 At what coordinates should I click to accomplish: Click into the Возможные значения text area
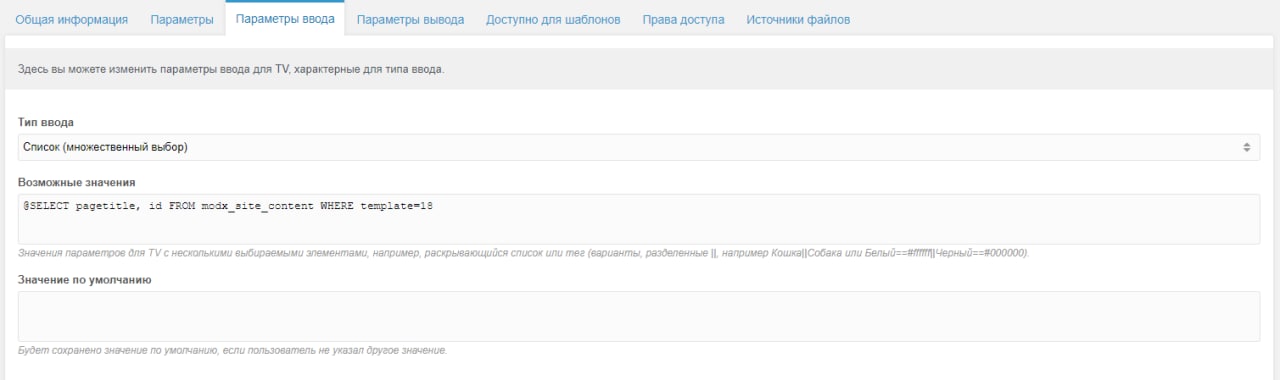coord(639,219)
